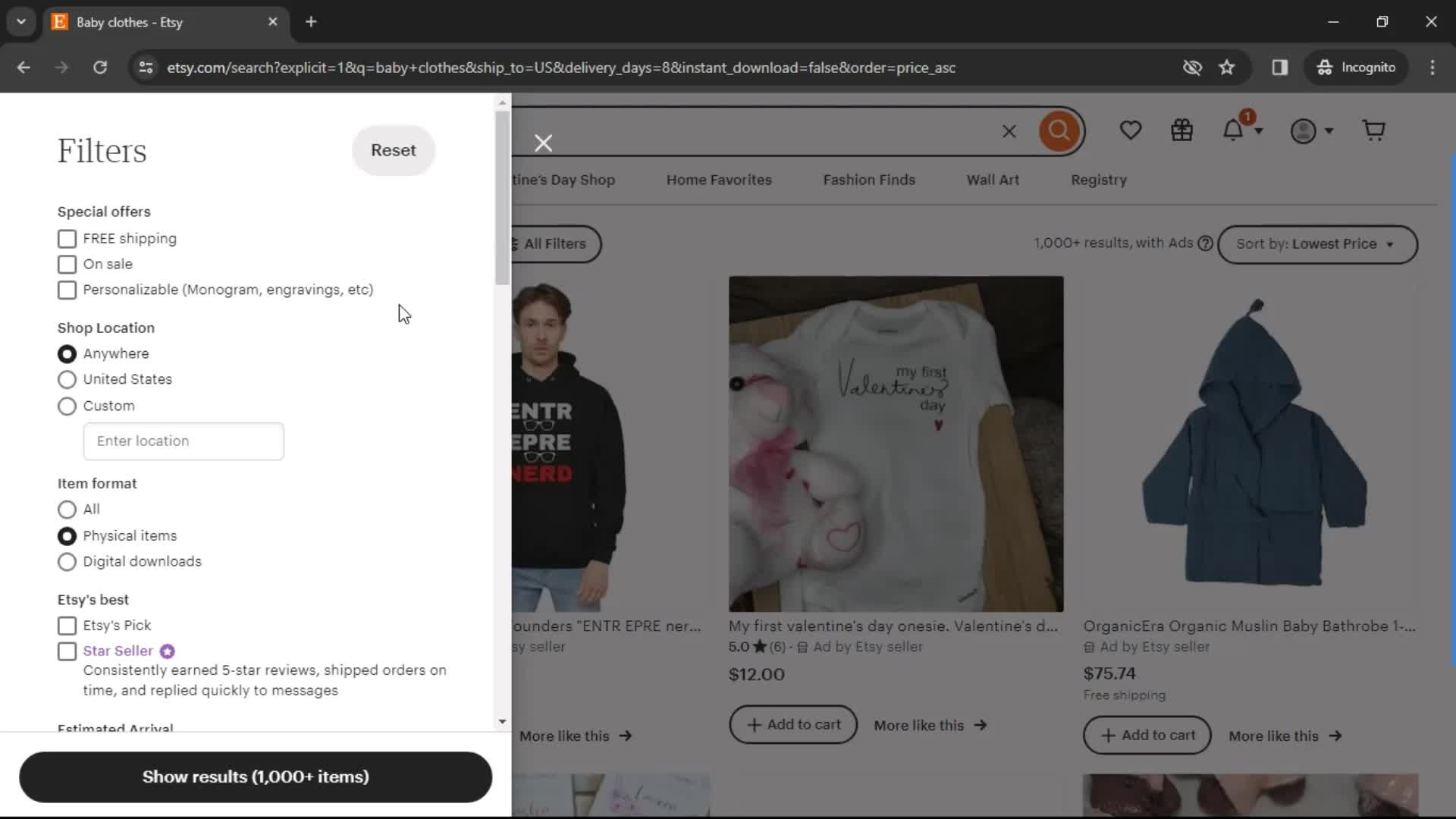Open the Sort by Lowest Price dropdown
Screen dimensions: 1456x819
[x=1314, y=243]
